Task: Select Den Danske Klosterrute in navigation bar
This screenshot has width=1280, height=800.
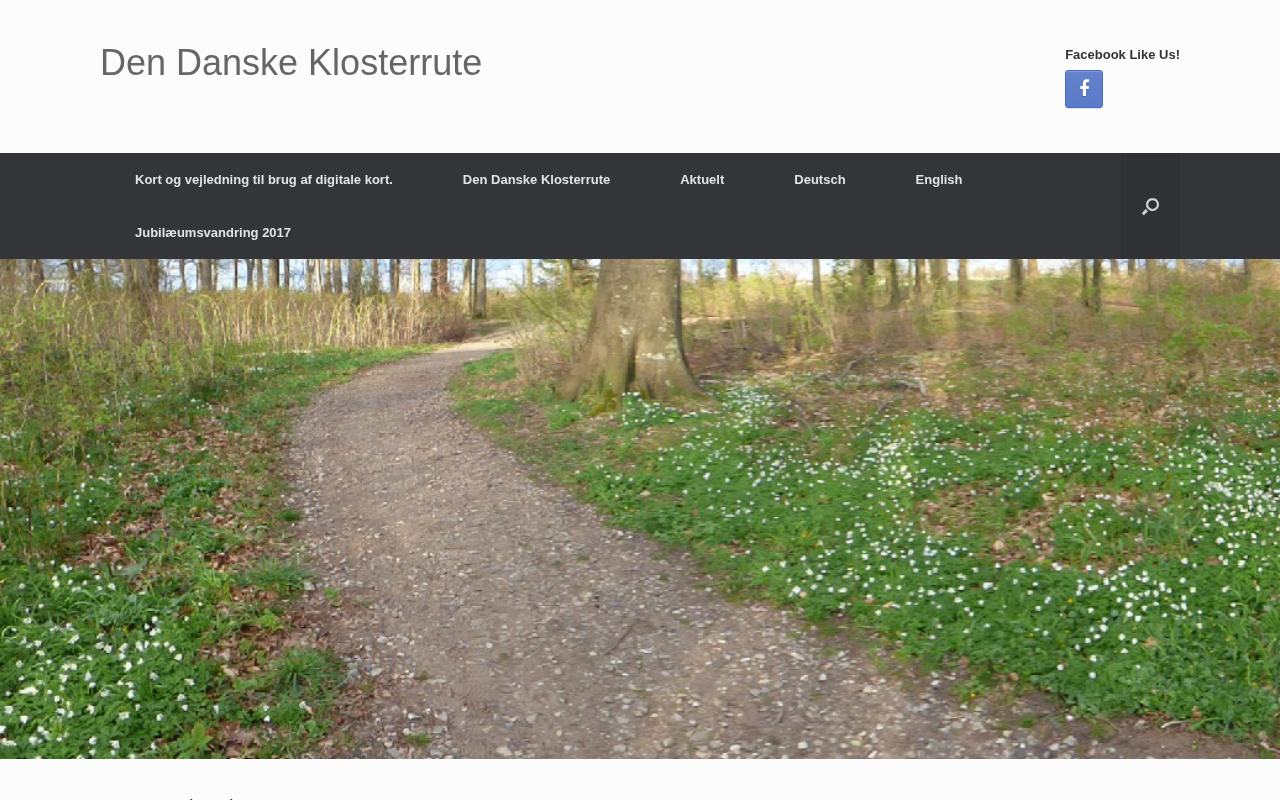Action: pyautogui.click(x=536, y=180)
